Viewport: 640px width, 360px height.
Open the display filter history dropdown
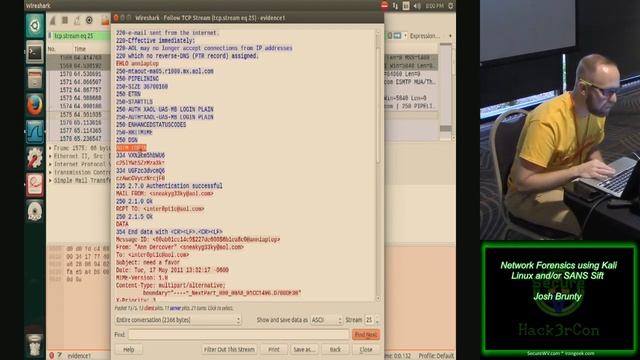point(405,36)
